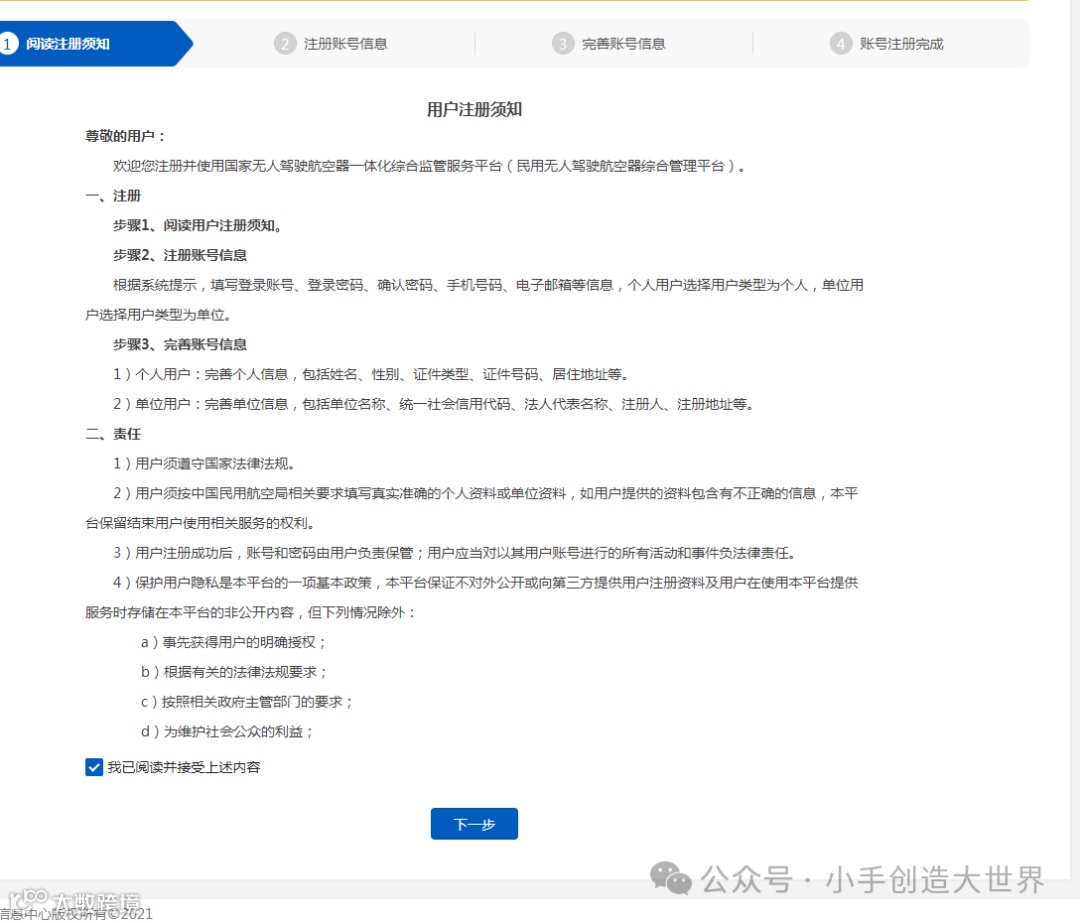Click the 下一步 button

(474, 824)
